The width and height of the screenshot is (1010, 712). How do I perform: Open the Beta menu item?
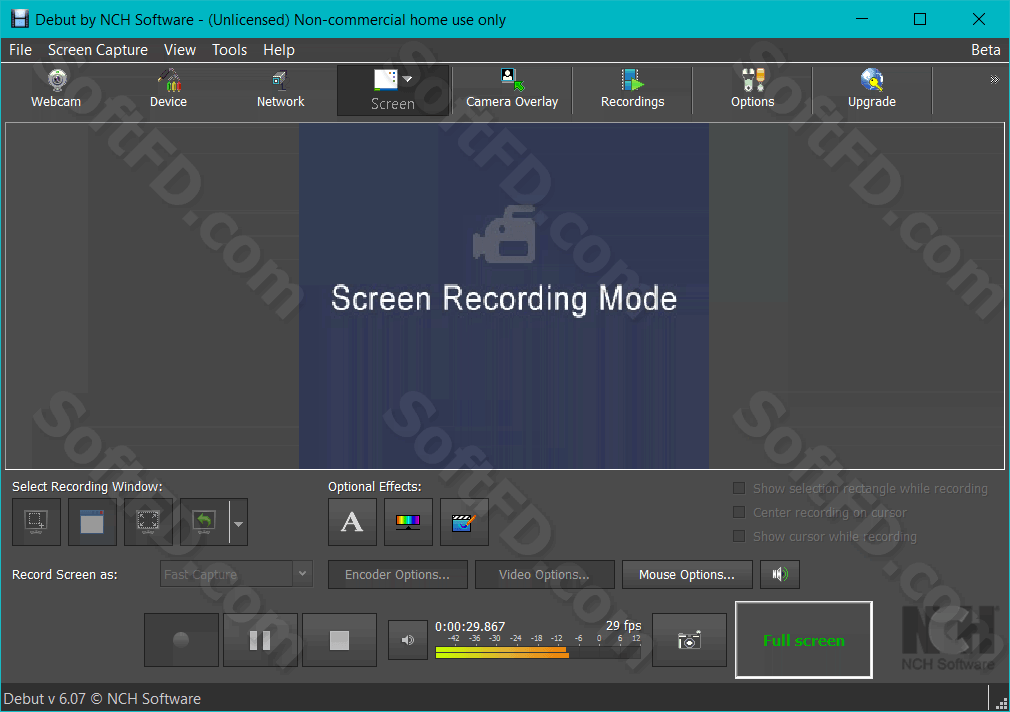[986, 50]
